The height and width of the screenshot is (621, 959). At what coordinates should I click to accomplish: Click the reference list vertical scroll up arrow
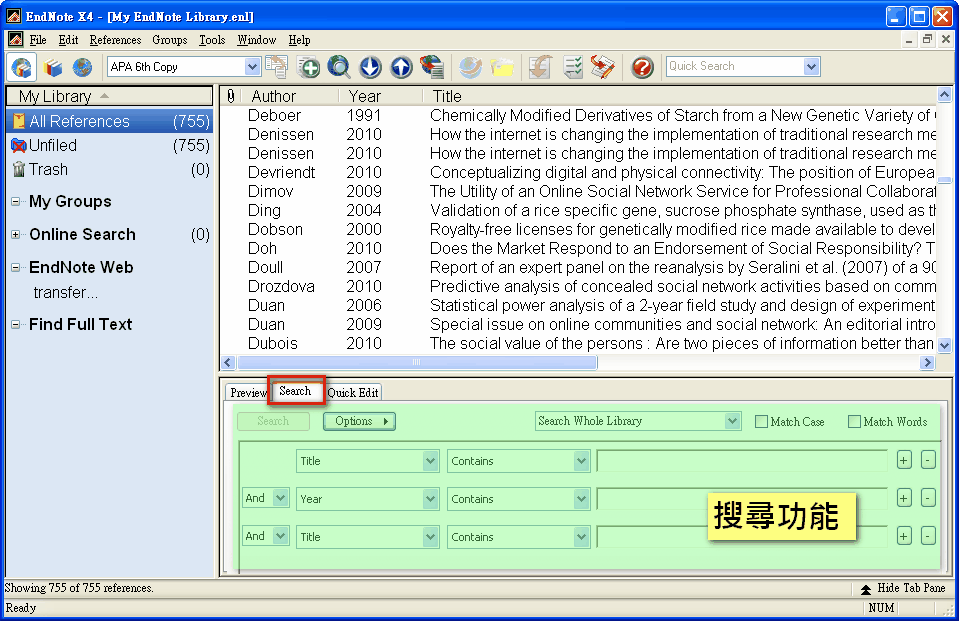click(944, 95)
